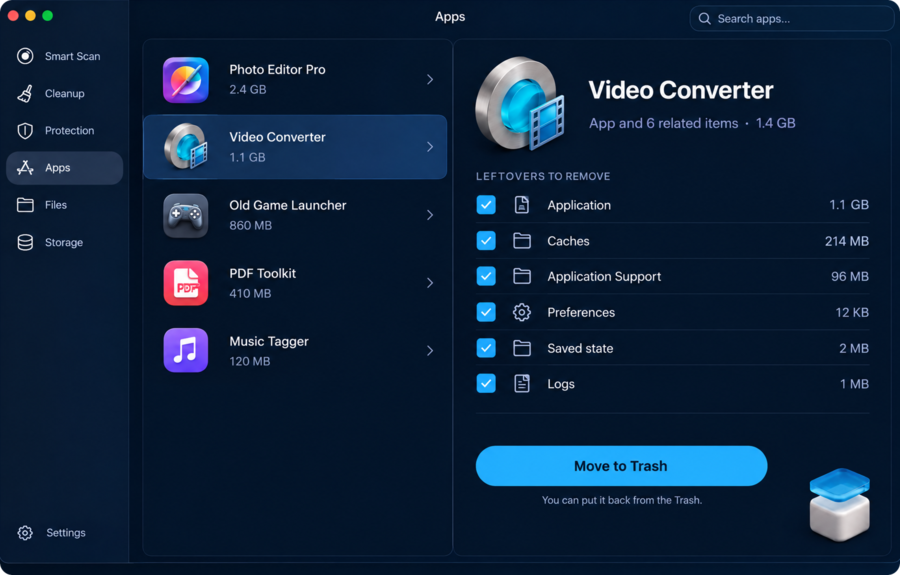This screenshot has height=575, width=900.
Task: Click the Application Support folder icon
Action: pyautogui.click(x=521, y=276)
